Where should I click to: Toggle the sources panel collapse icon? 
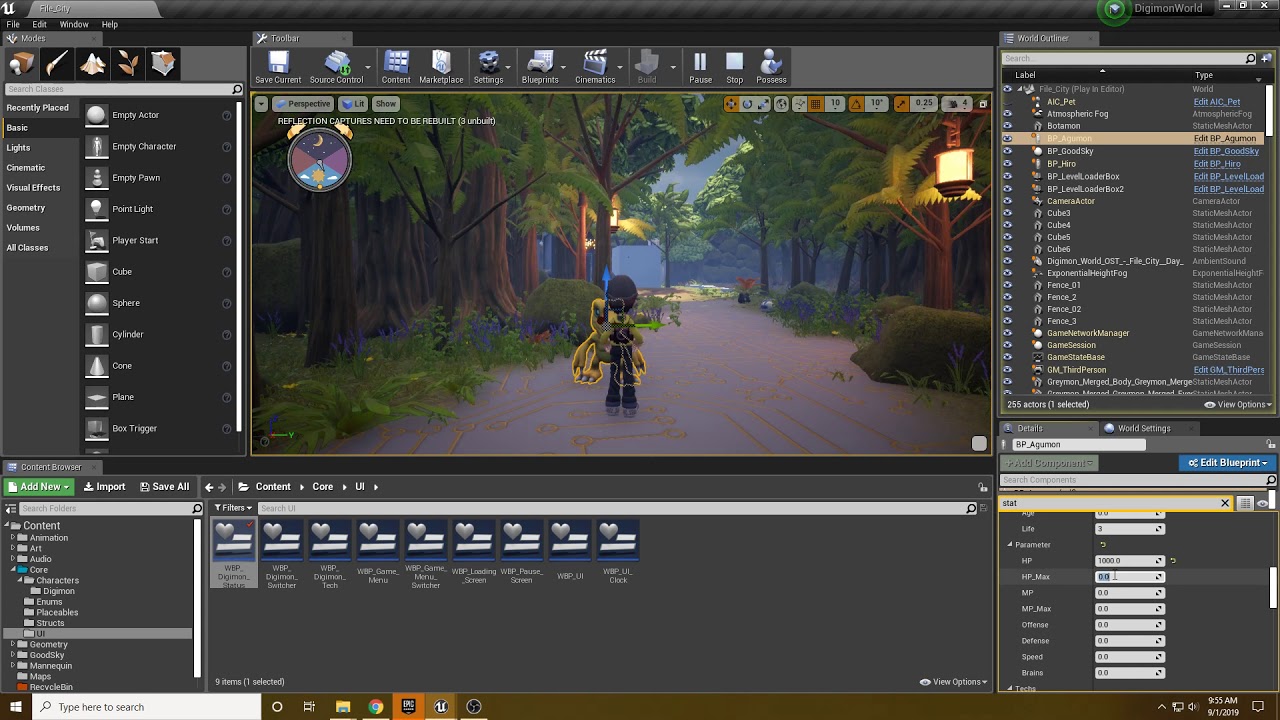(x=11, y=508)
